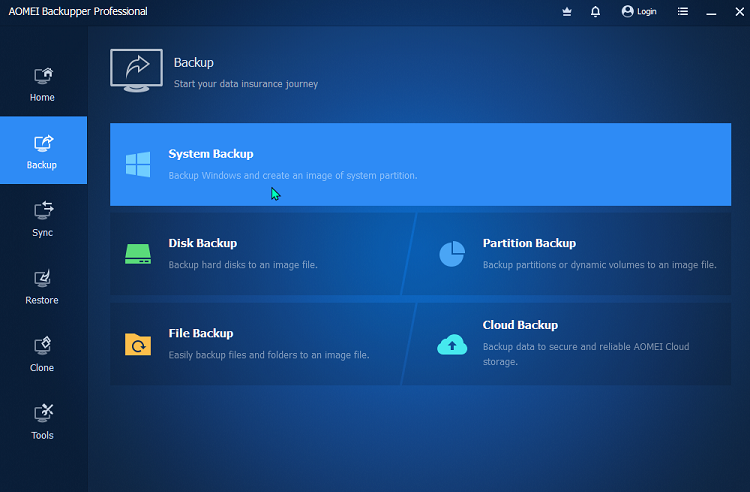This screenshot has width=750, height=492.
Task: Click the green Disk Backup drive icon
Action: tap(138, 254)
